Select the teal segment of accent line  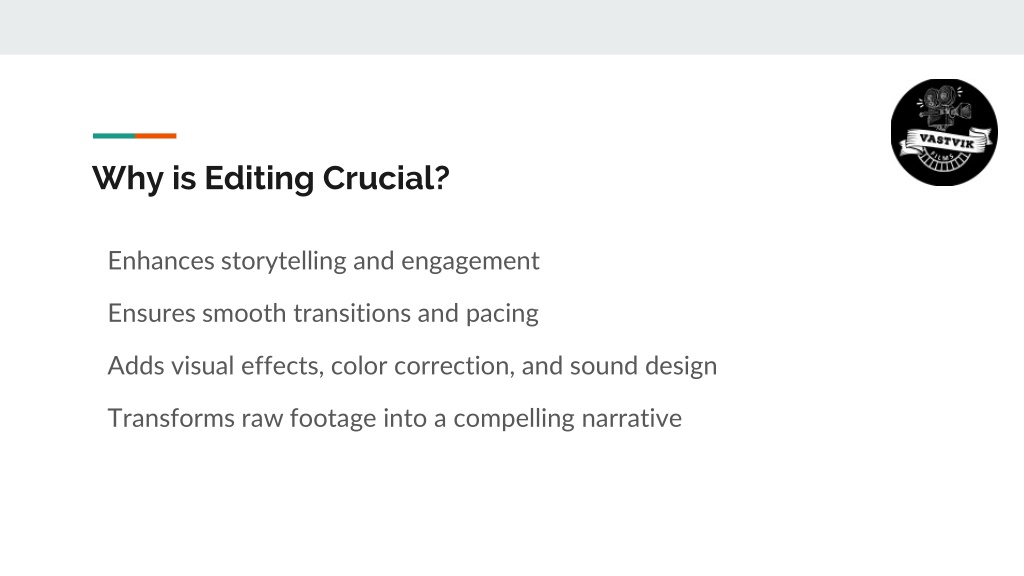tap(114, 136)
